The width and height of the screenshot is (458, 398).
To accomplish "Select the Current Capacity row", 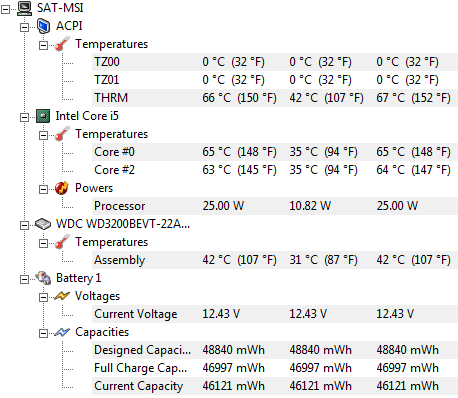I will click(x=275, y=386).
